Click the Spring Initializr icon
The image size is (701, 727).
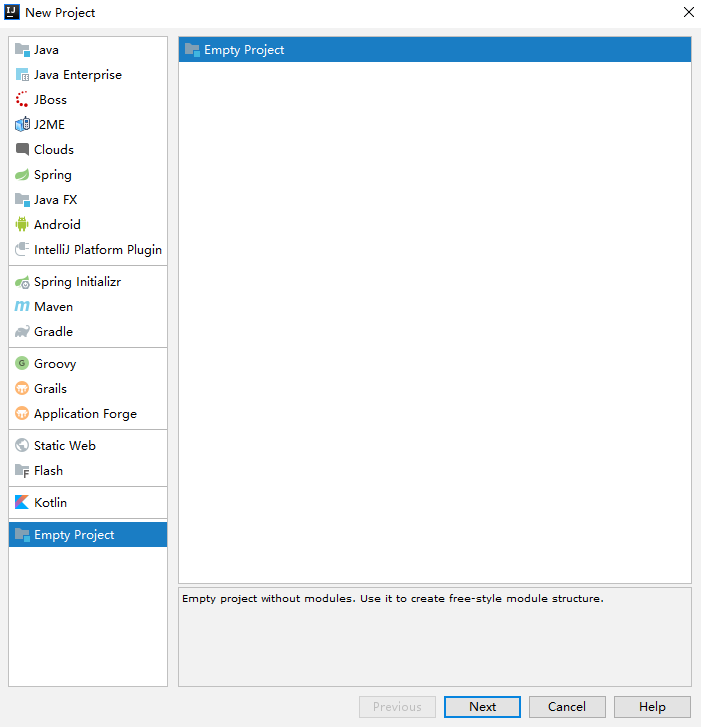pos(22,282)
